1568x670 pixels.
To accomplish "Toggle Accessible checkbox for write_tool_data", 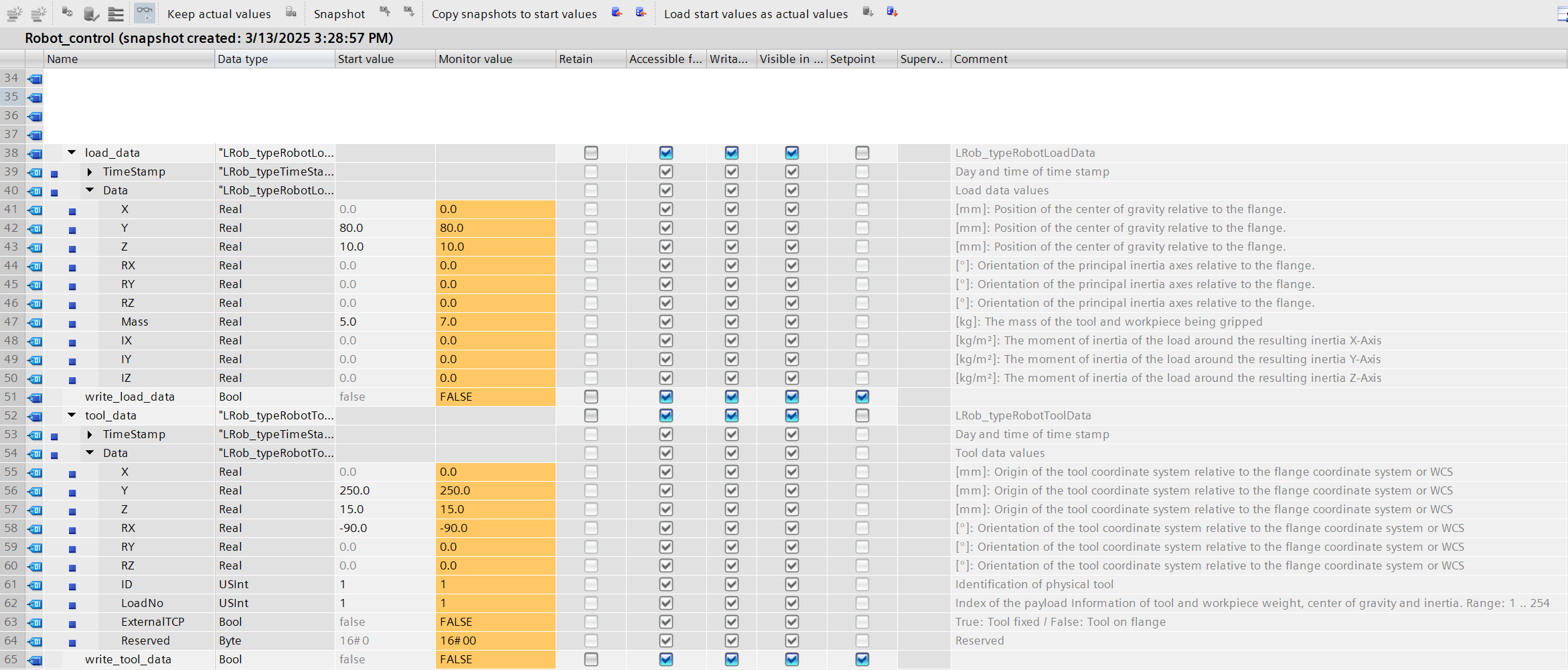I will click(666, 659).
